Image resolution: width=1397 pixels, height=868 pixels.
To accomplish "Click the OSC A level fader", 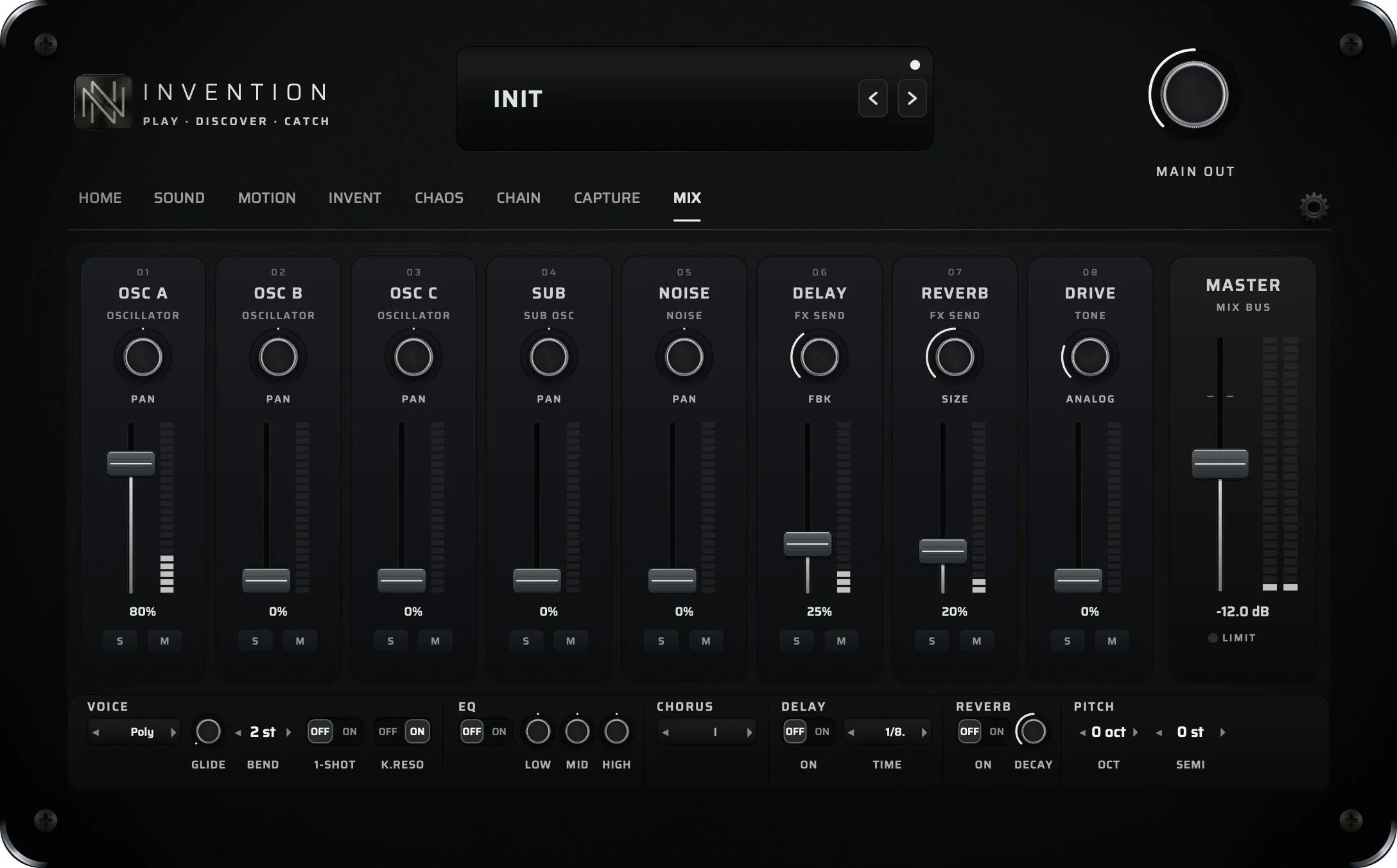I will [131, 464].
